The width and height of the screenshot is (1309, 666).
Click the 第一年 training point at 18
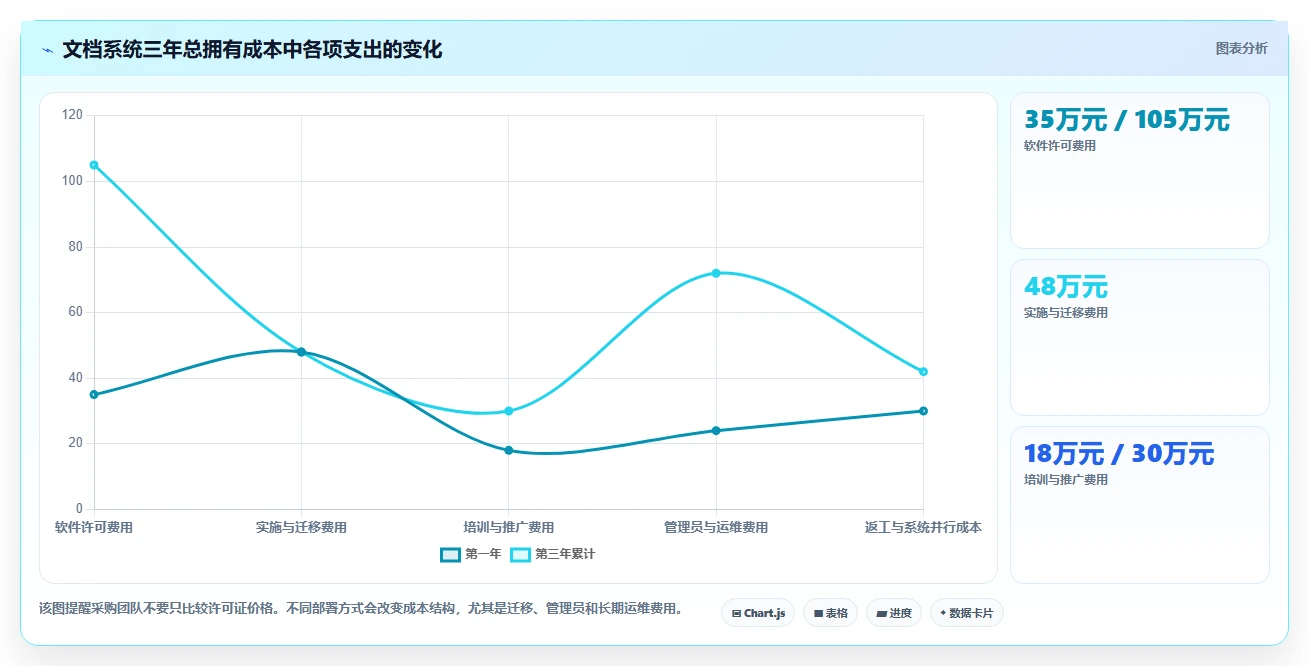(x=508, y=450)
